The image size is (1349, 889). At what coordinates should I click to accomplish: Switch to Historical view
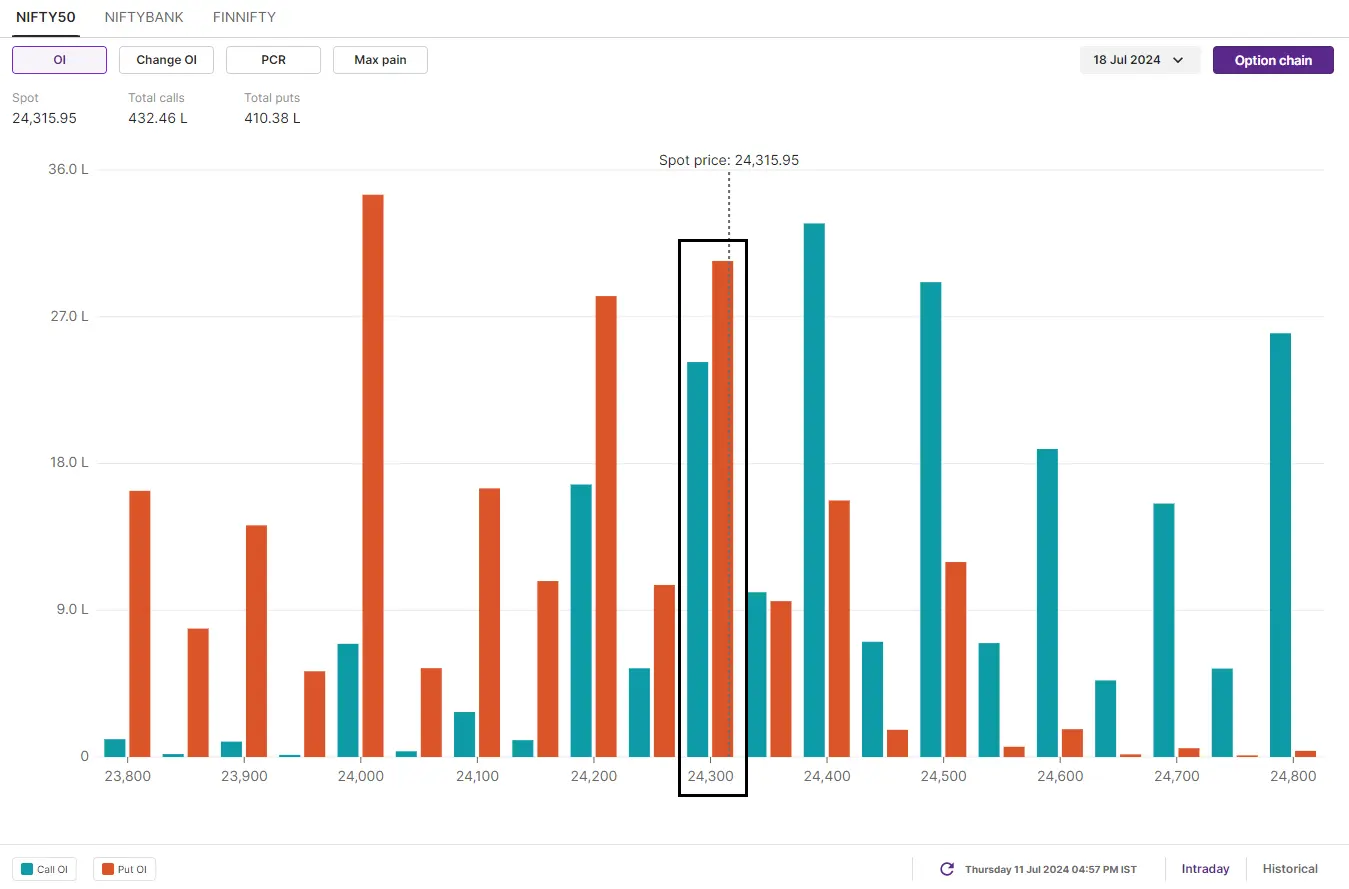(1290, 869)
